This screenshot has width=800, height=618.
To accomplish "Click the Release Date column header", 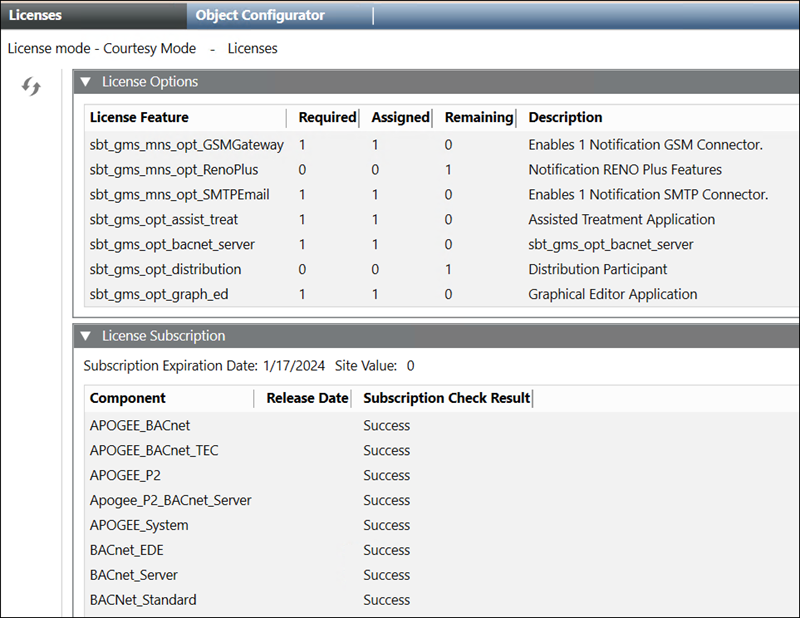I will point(307,398).
